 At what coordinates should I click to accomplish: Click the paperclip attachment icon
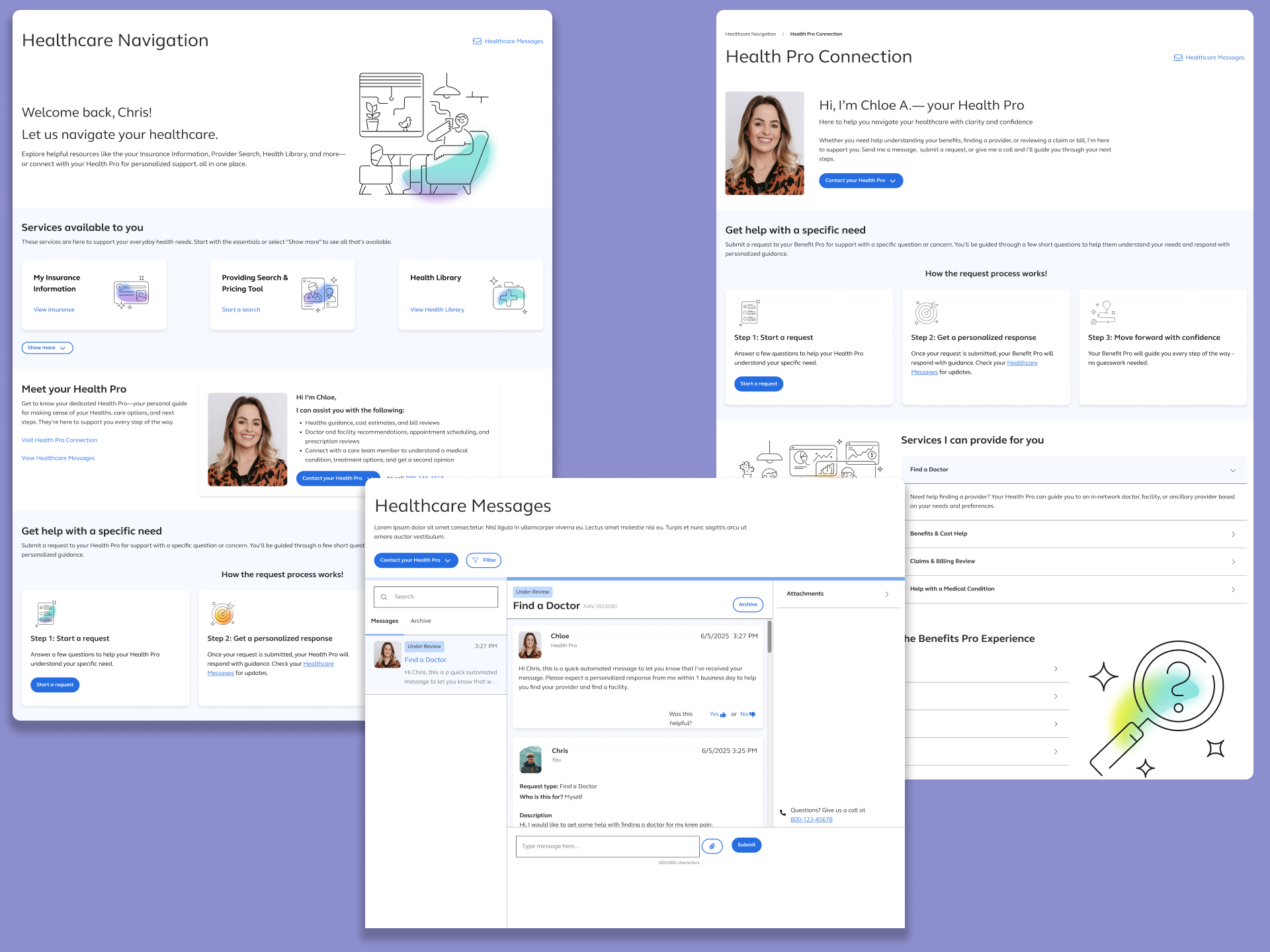[712, 846]
